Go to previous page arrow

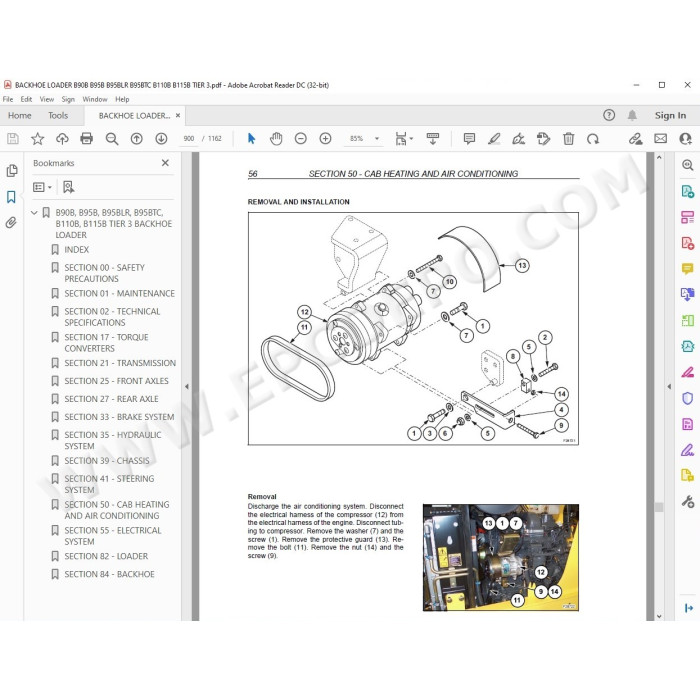point(137,139)
